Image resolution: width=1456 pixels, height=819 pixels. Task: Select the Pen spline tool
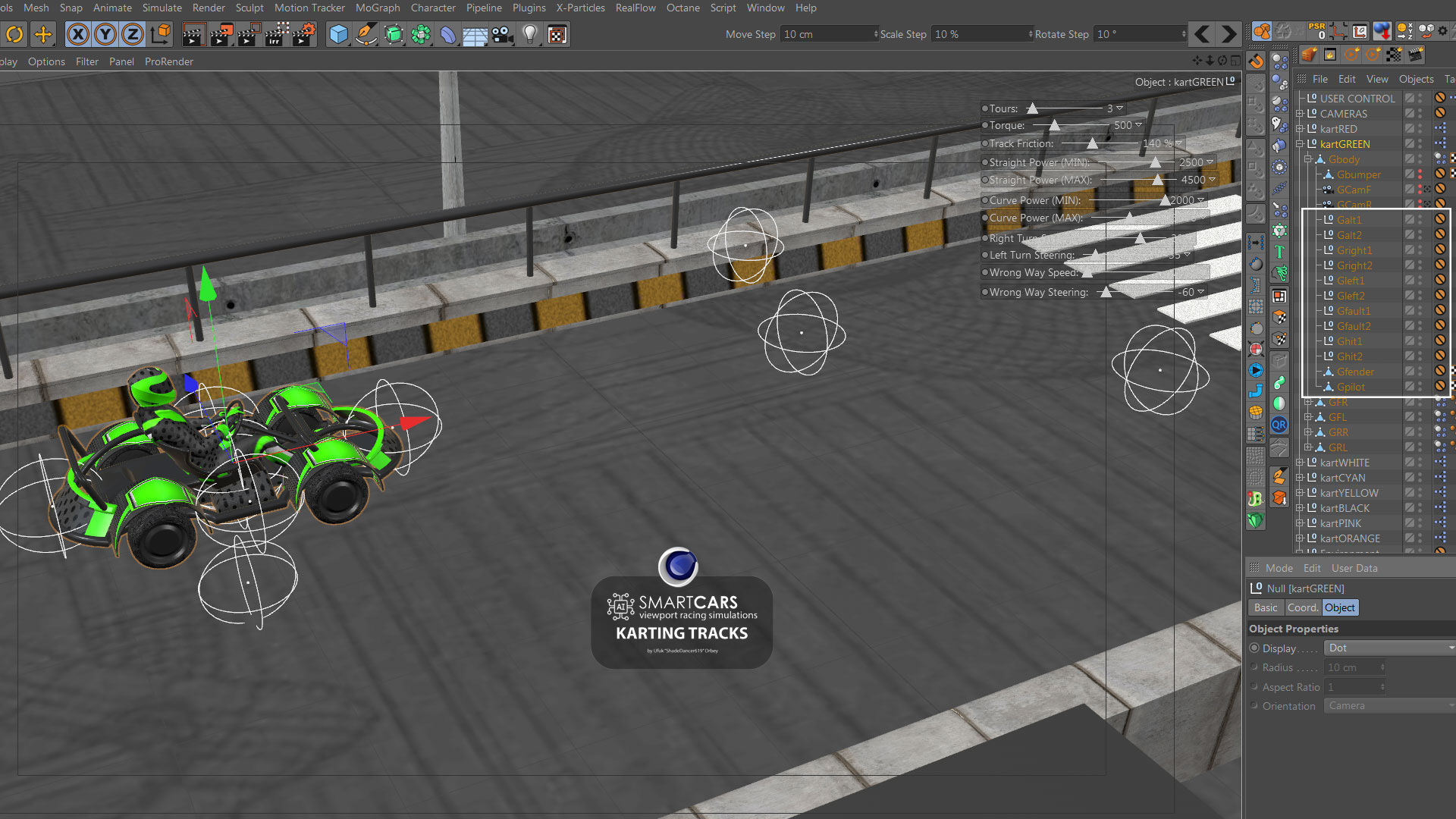(366, 34)
